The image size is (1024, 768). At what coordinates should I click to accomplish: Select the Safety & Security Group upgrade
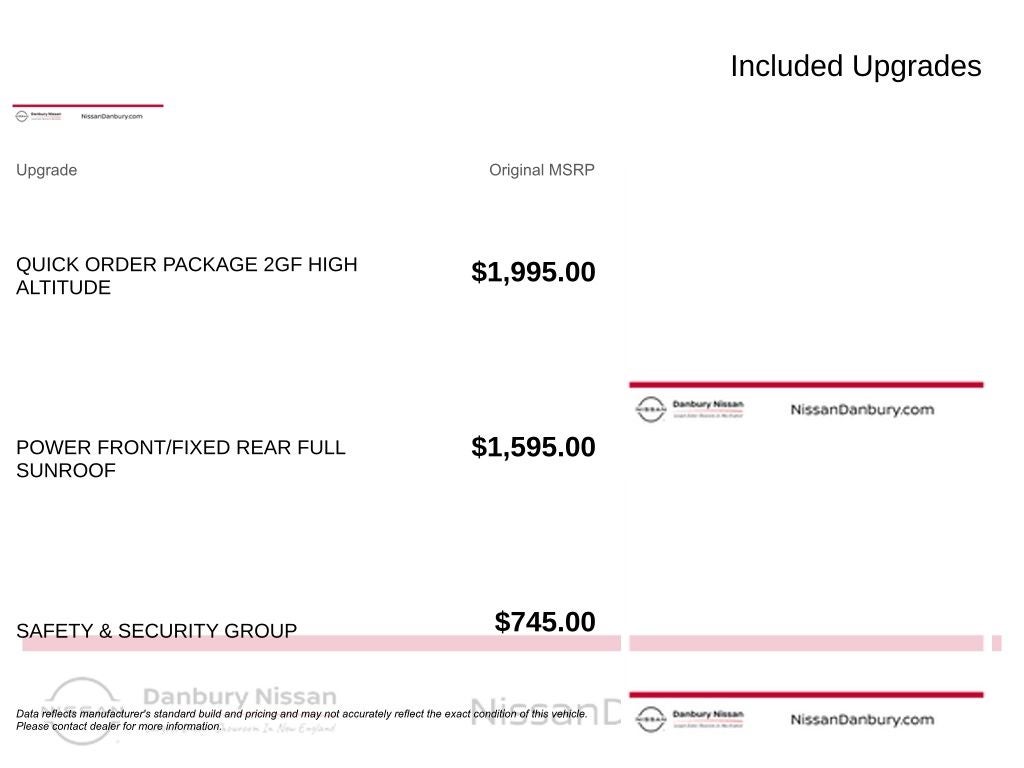click(x=156, y=631)
